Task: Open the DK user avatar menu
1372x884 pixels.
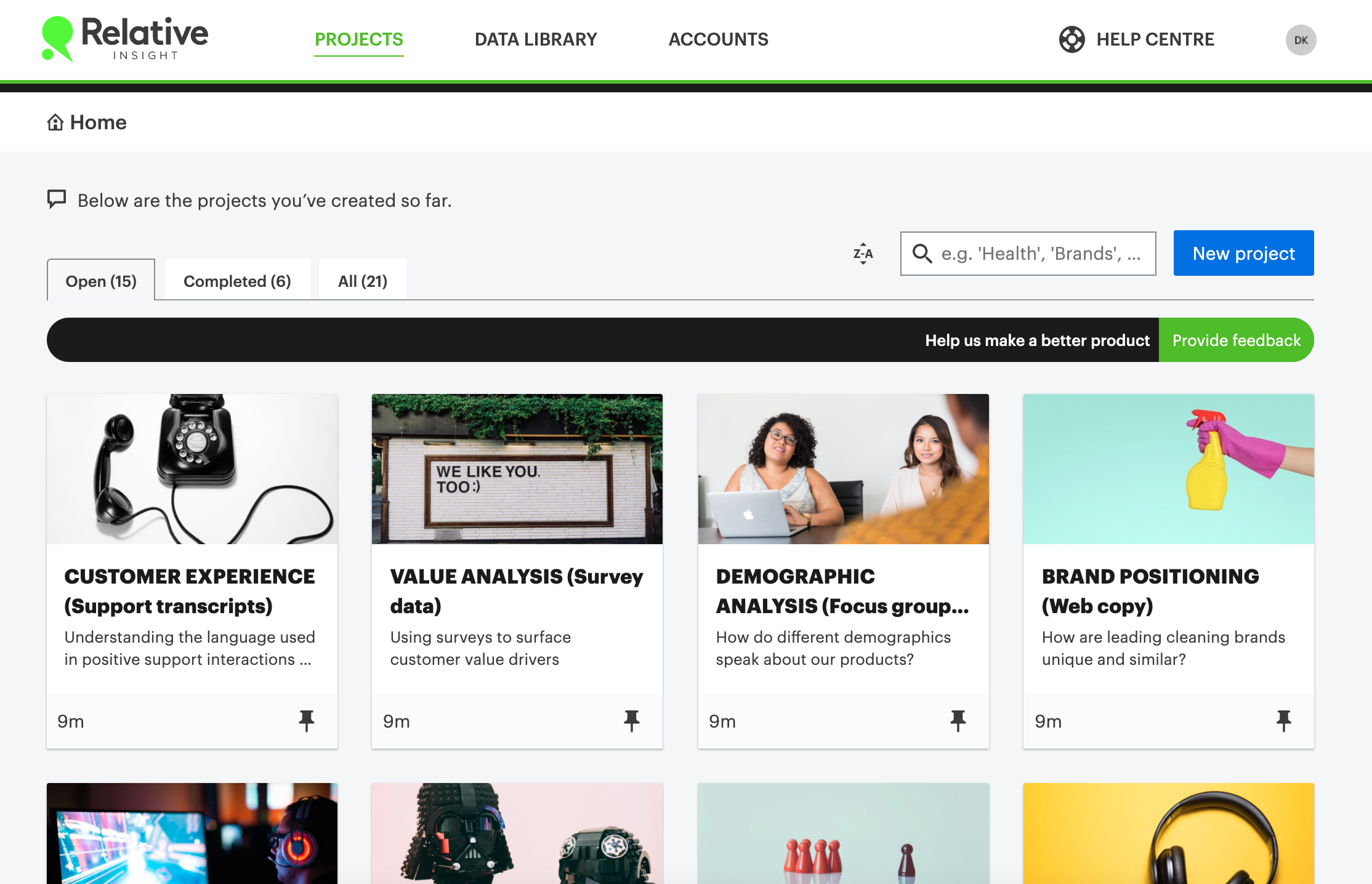Action: pos(1301,40)
